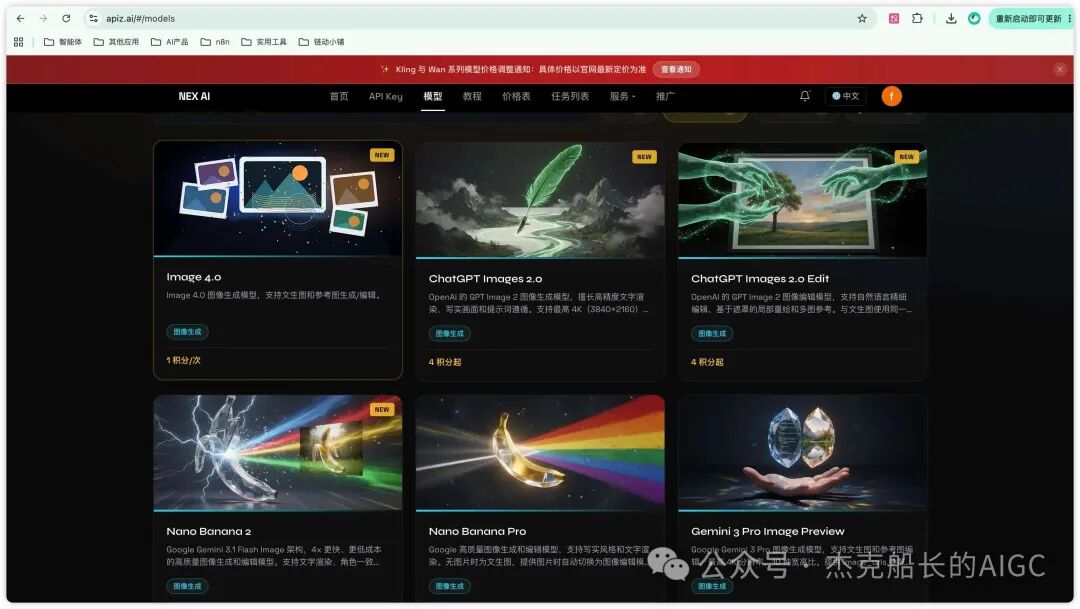Click the 图像生成 tag on Nano Banana 2 card

click(x=187, y=586)
